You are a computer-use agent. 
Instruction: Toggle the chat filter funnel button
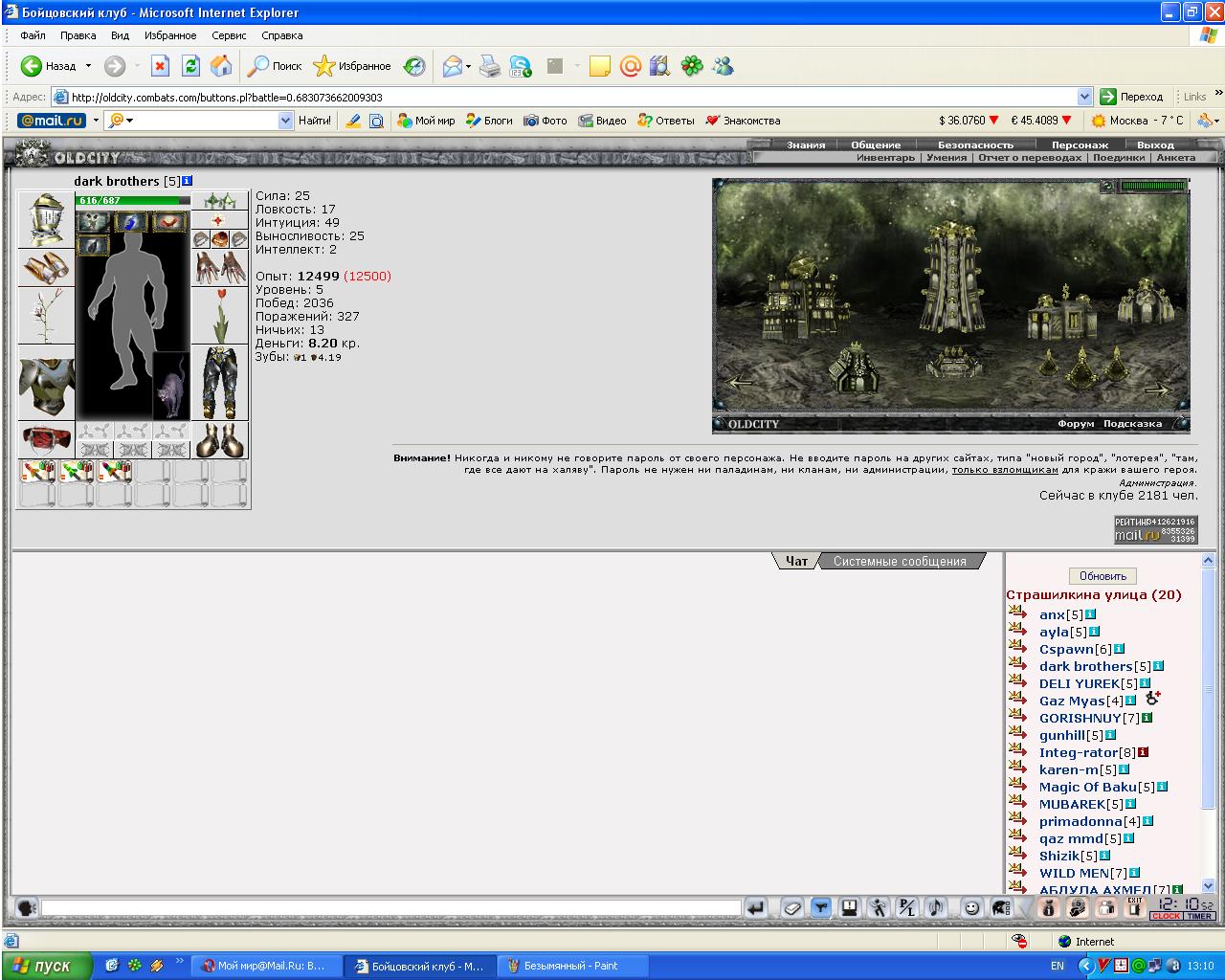(820, 907)
